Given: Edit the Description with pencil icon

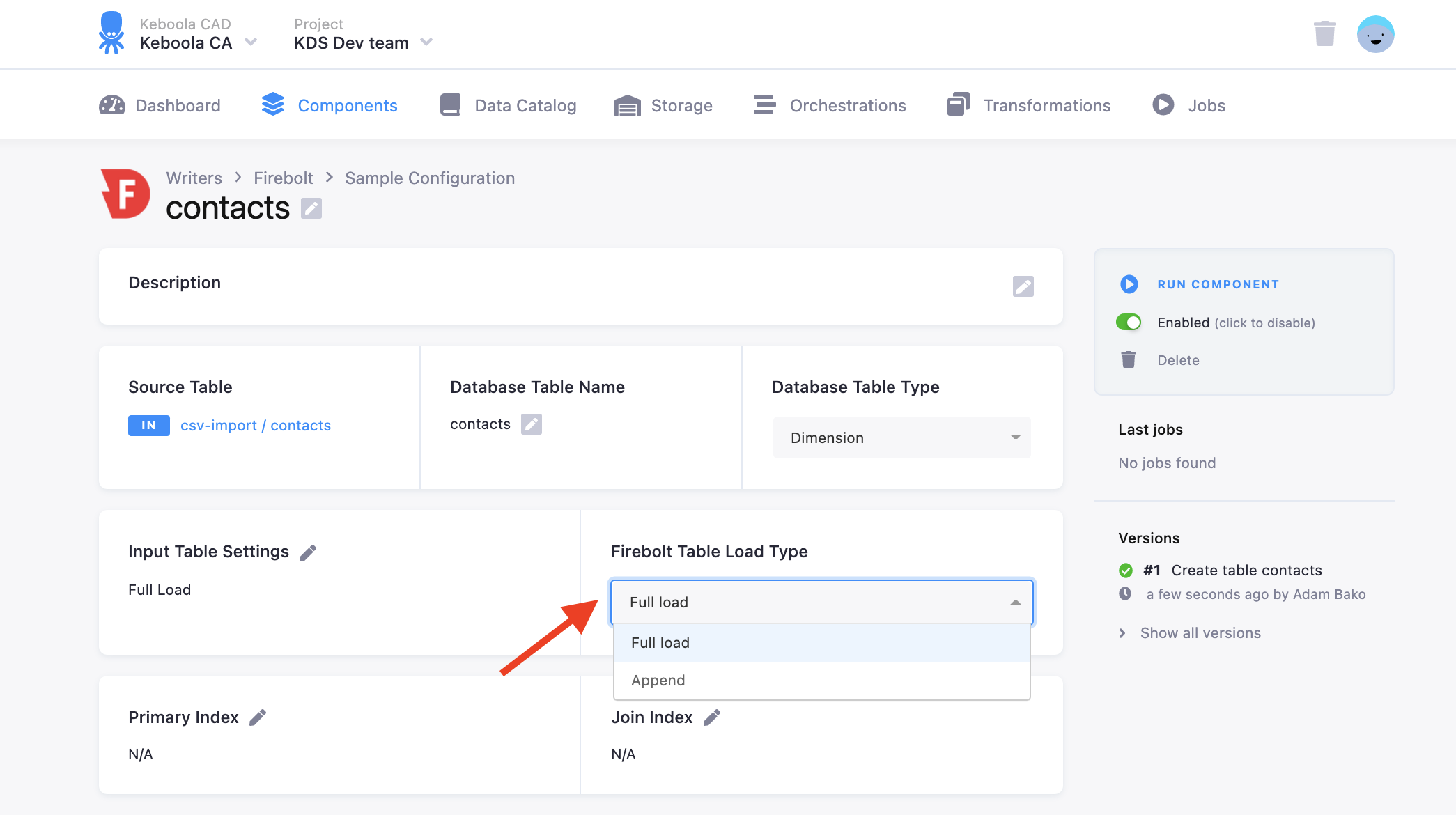Looking at the screenshot, I should [1023, 286].
